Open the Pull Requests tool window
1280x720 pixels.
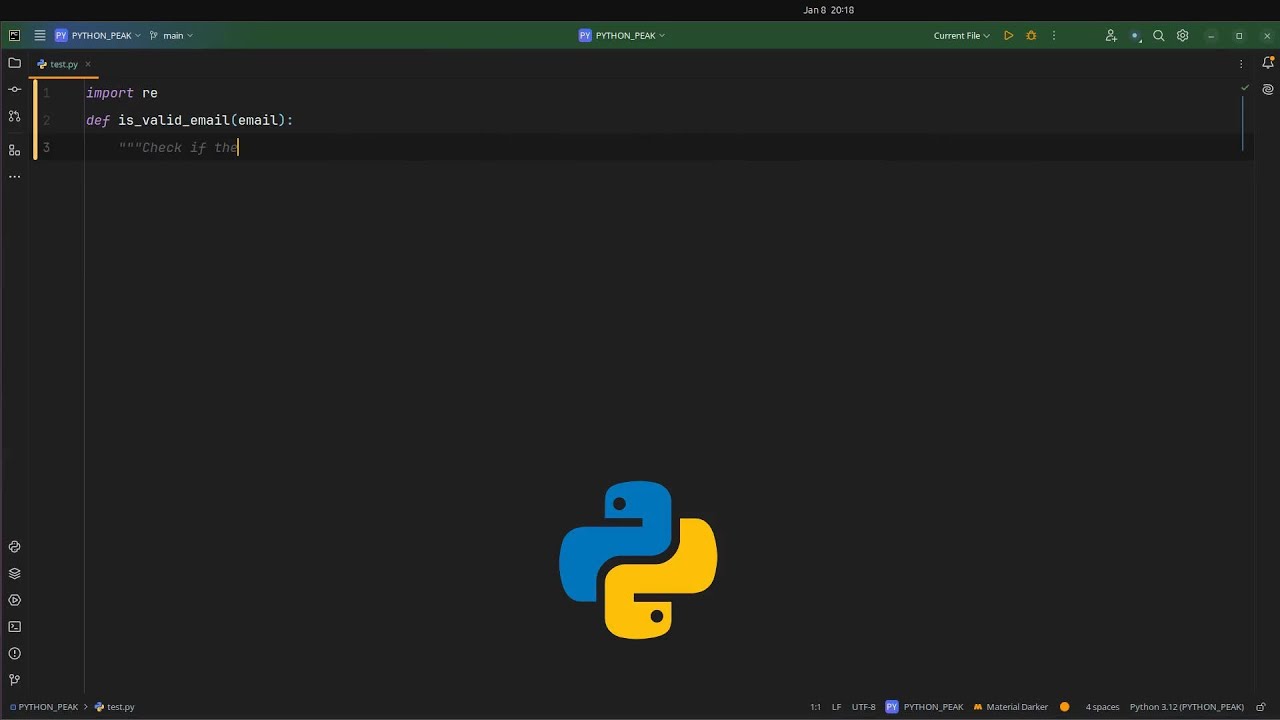(x=14, y=116)
